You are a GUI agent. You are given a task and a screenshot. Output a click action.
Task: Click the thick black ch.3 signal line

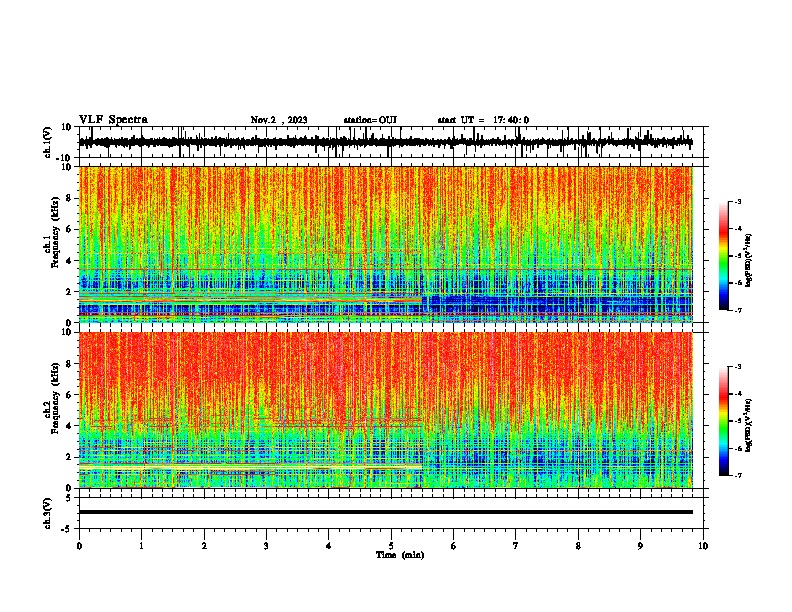click(x=385, y=512)
